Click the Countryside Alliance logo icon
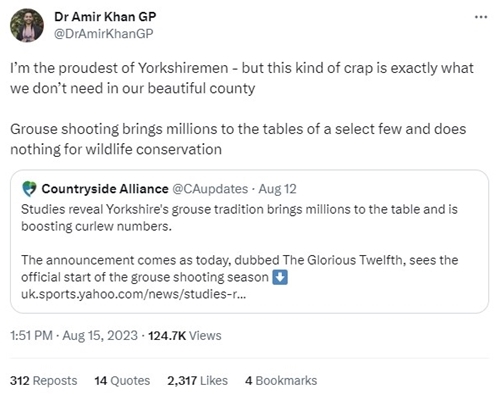Image resolution: width=500 pixels, height=395 pixels. pos(29,189)
